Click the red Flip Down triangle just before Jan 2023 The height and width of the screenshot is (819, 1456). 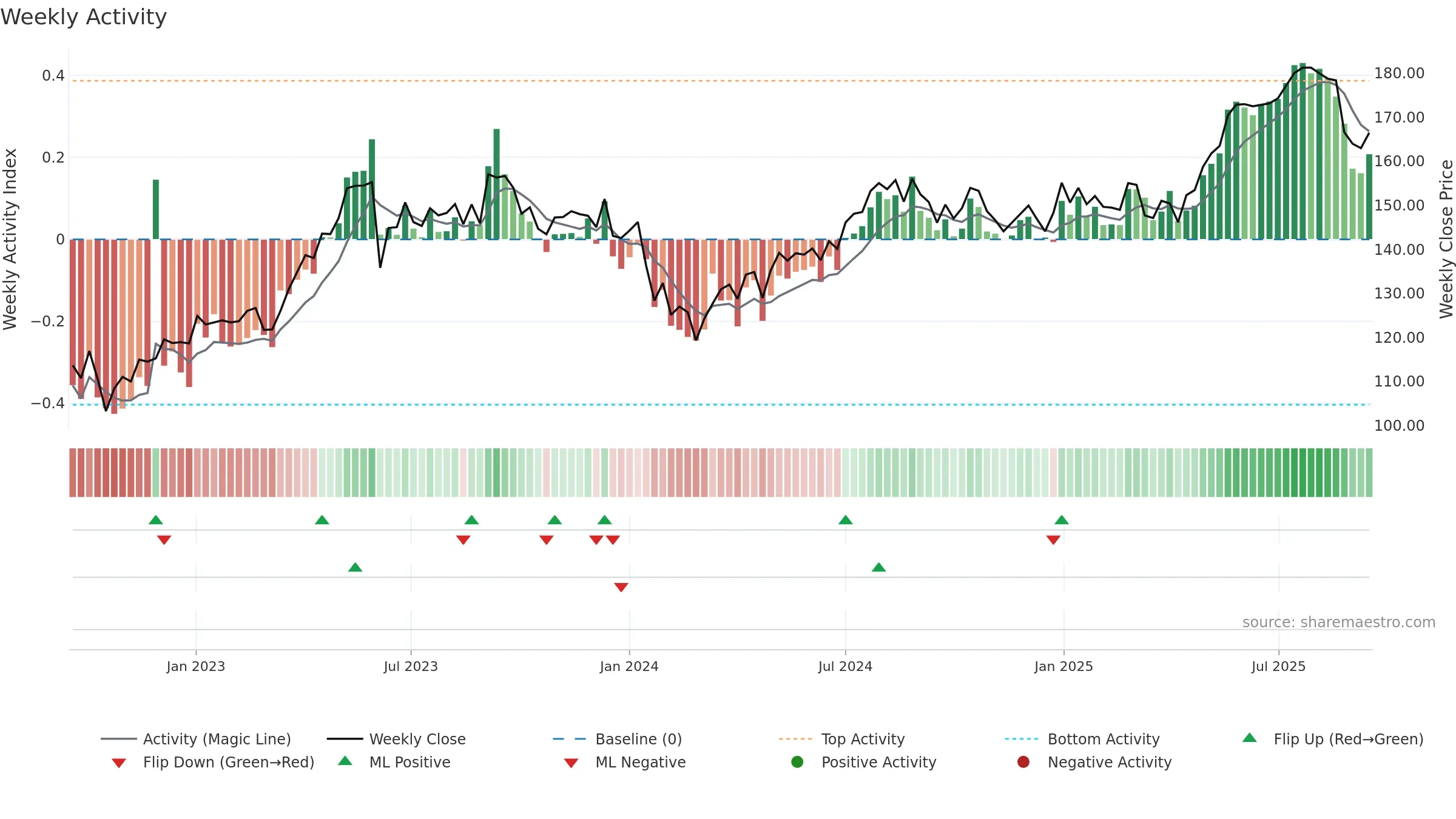tap(164, 540)
